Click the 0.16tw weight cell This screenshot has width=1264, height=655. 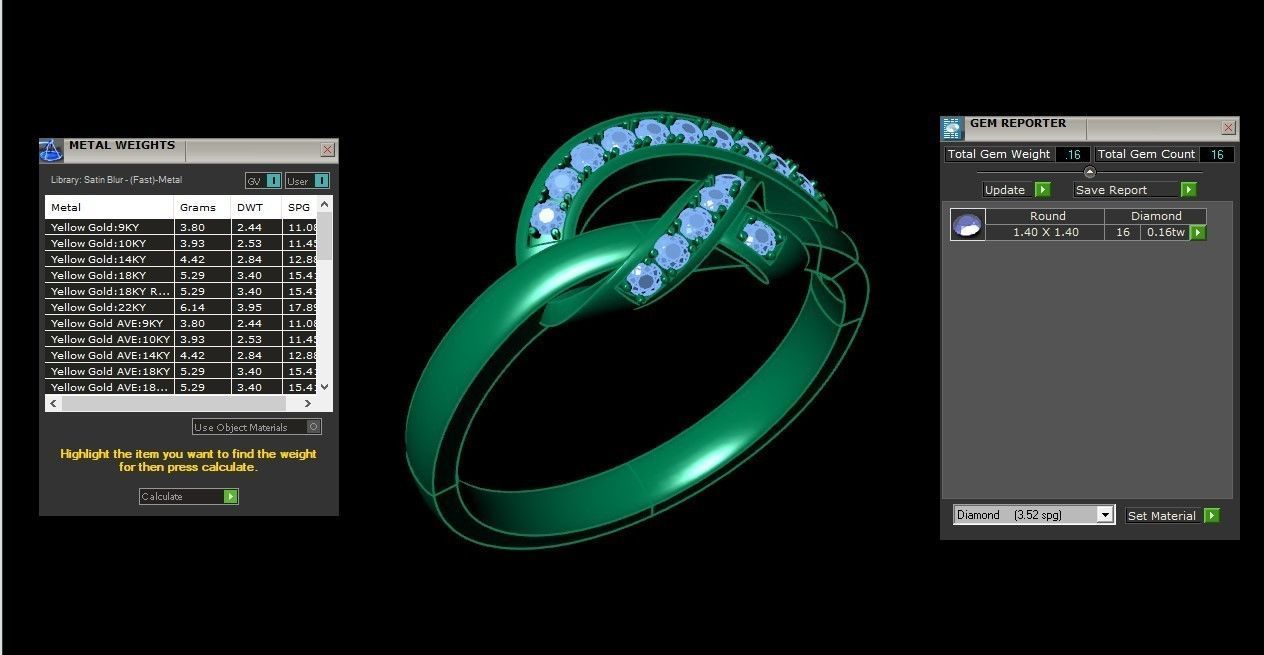pyautogui.click(x=1165, y=232)
